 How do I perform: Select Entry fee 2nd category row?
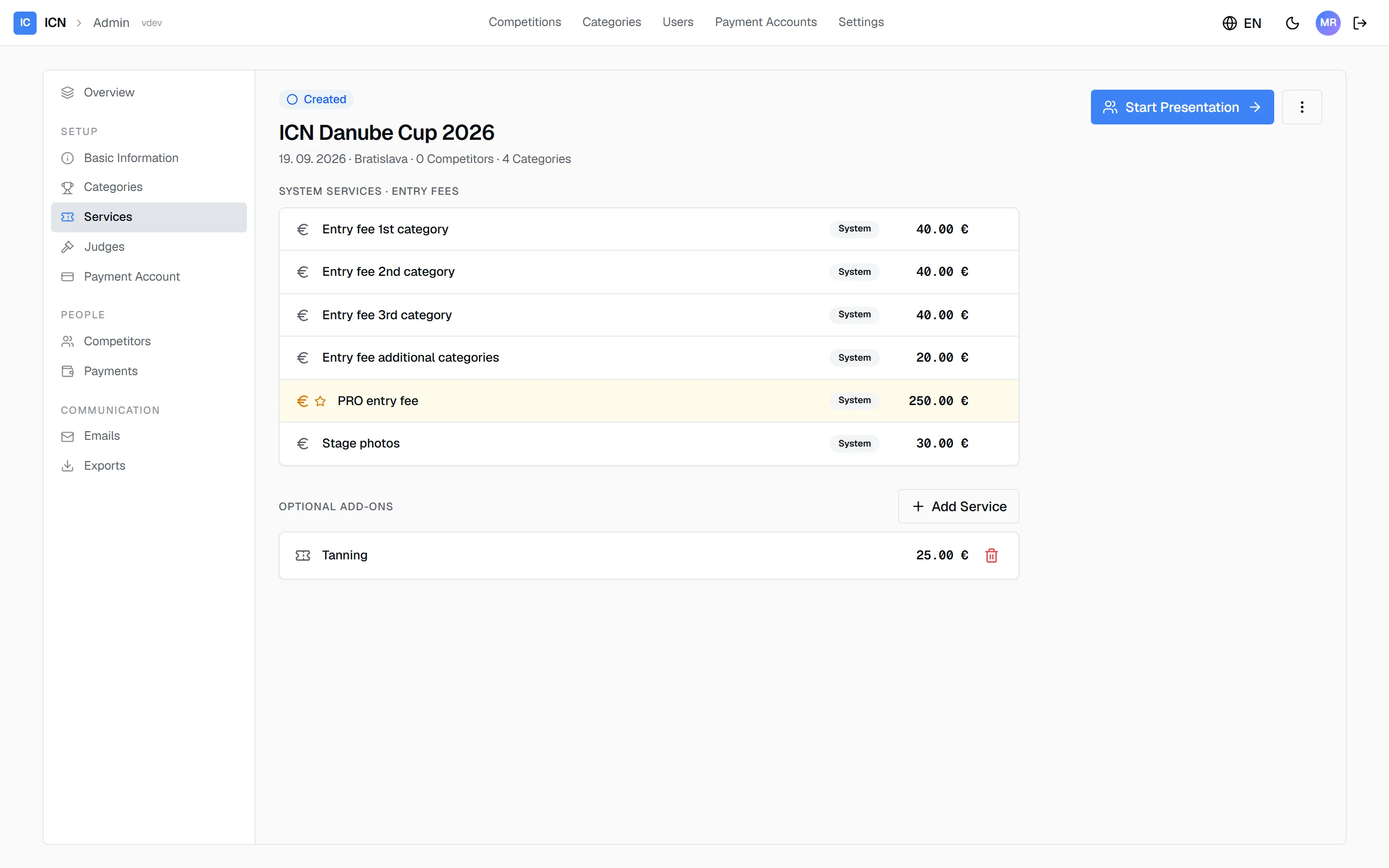point(649,271)
